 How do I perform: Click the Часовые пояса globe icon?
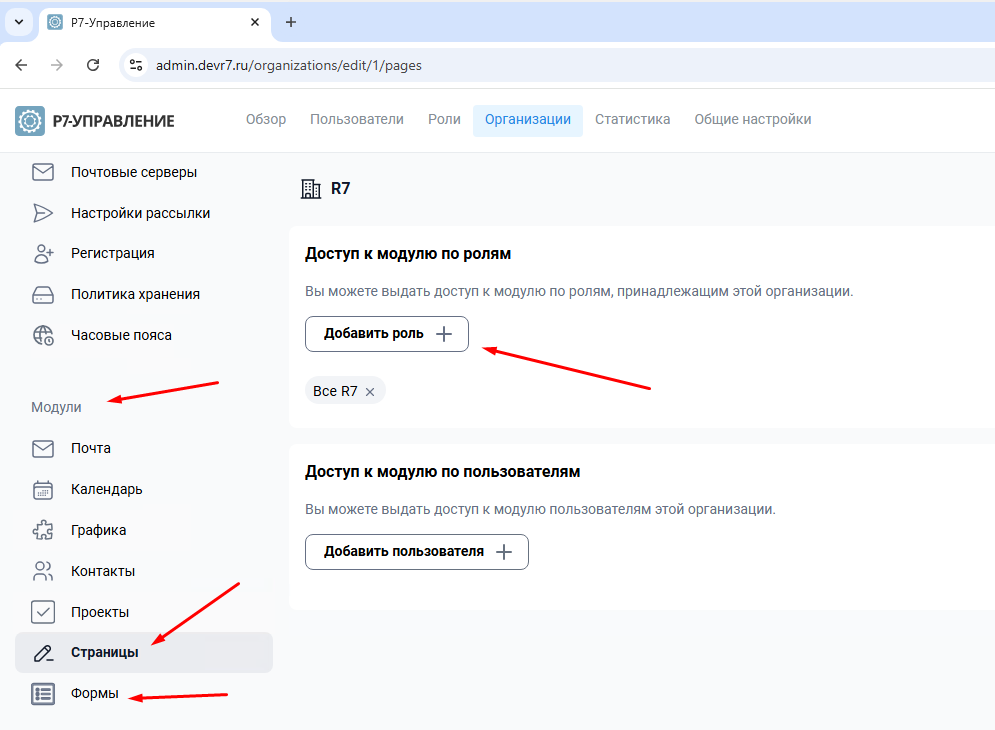(x=42, y=335)
